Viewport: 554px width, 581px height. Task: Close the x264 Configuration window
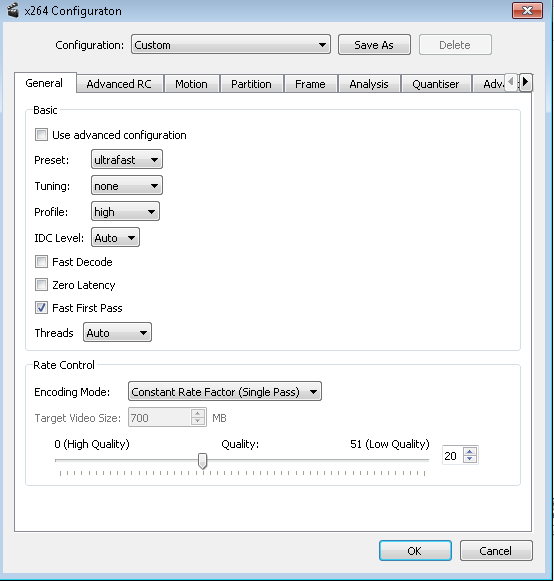tap(527, 10)
